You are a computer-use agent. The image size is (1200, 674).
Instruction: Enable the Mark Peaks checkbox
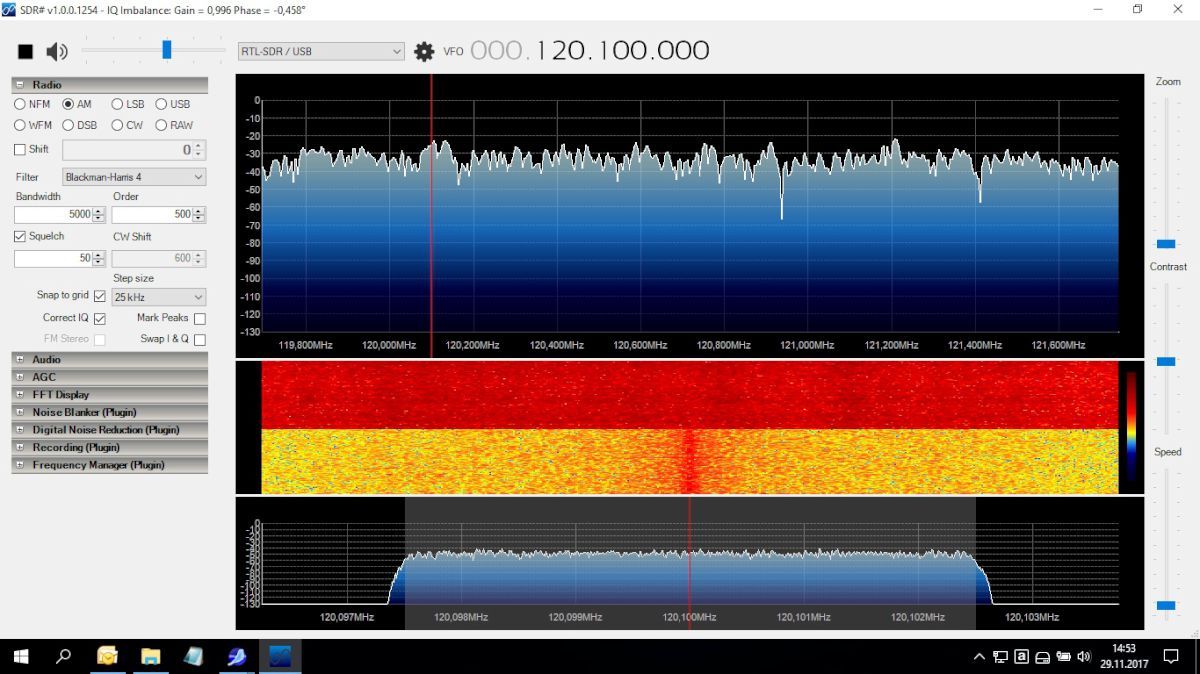(x=200, y=319)
